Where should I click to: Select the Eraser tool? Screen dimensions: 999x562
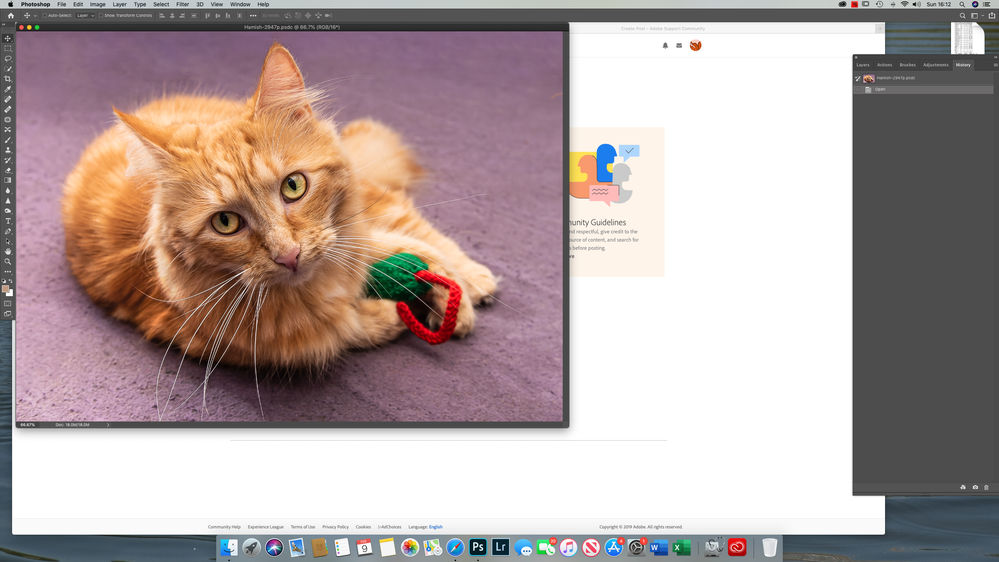pyautogui.click(x=8, y=170)
